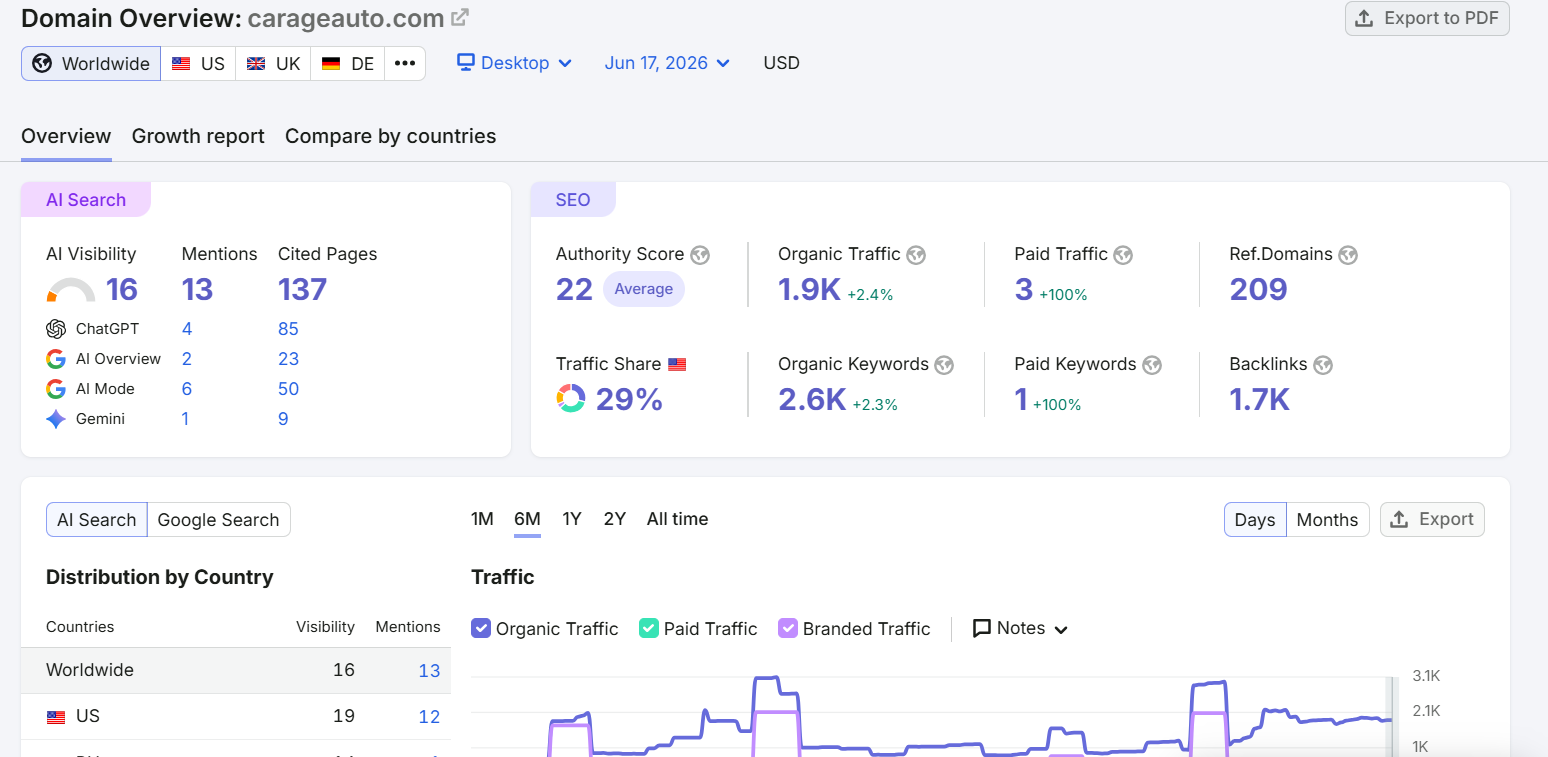Click globe icon next to Organic Traffic

point(916,255)
